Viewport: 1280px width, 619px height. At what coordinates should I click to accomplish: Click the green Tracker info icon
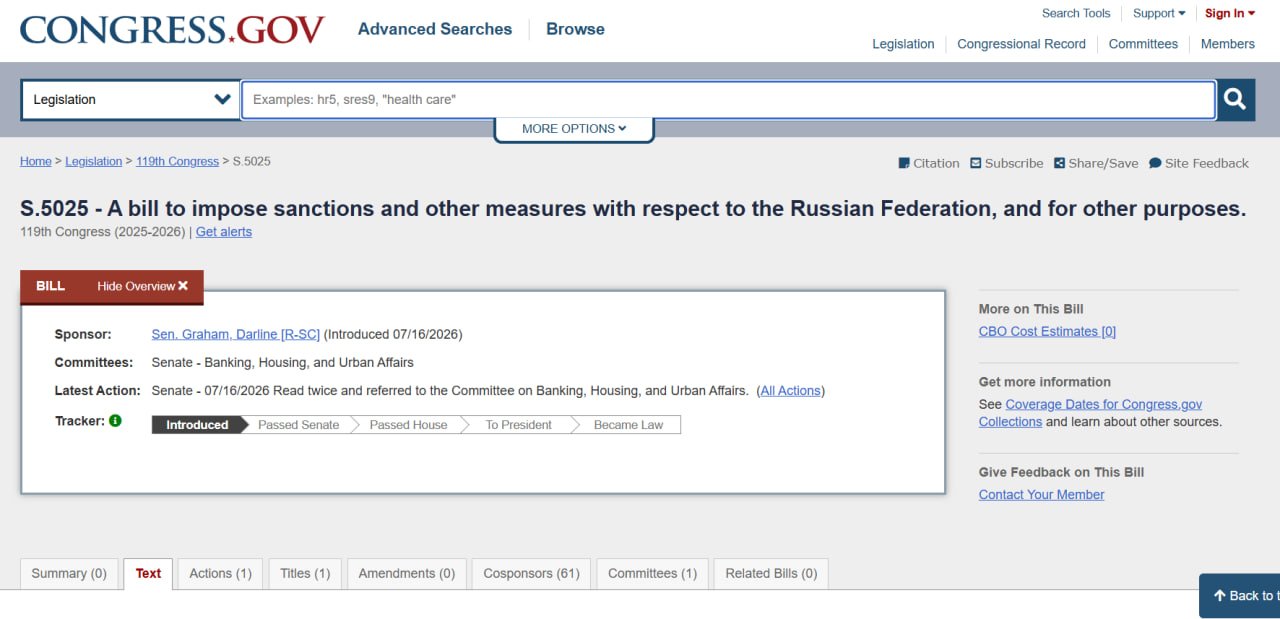115,421
